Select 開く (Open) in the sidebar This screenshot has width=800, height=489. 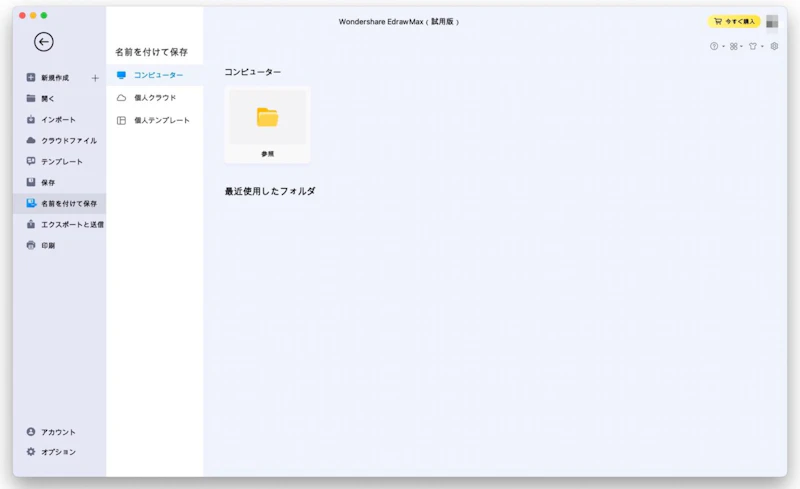59,98
